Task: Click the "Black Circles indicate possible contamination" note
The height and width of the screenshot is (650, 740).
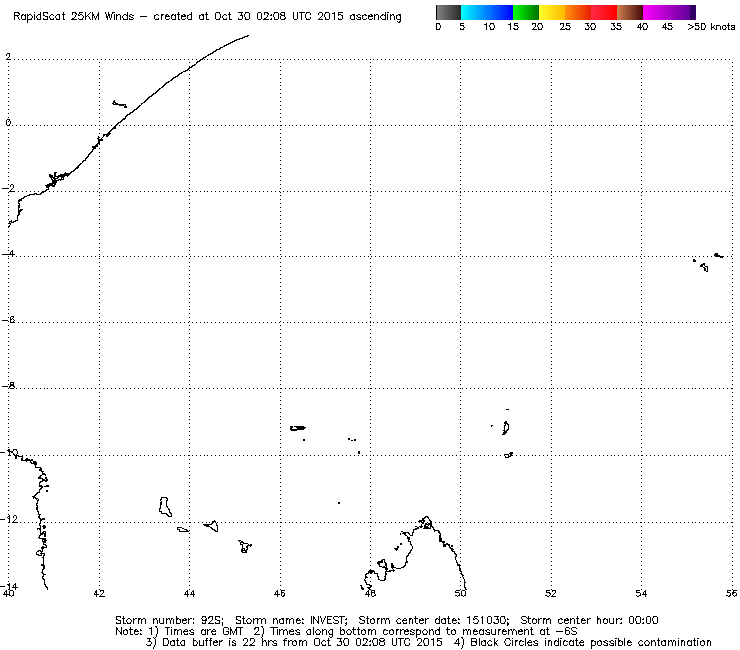Action: (590, 642)
